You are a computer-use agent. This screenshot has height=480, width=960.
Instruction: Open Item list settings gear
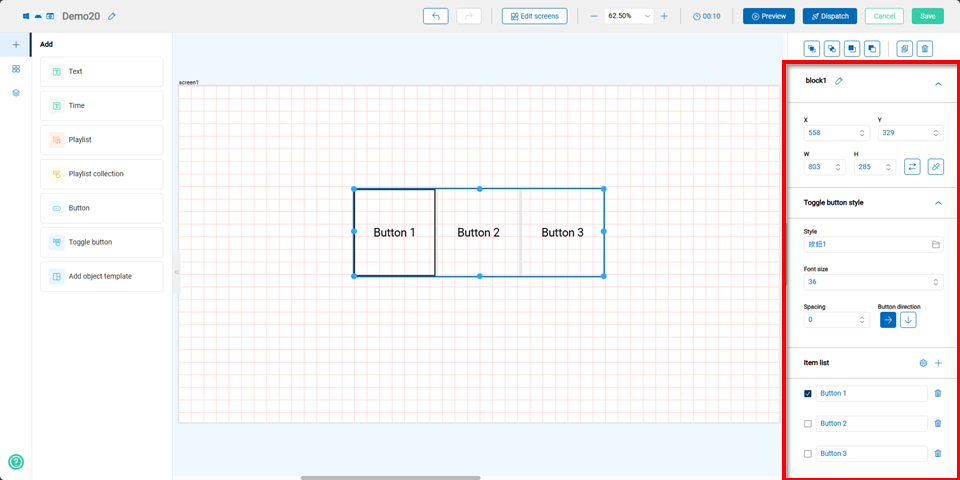pos(923,363)
